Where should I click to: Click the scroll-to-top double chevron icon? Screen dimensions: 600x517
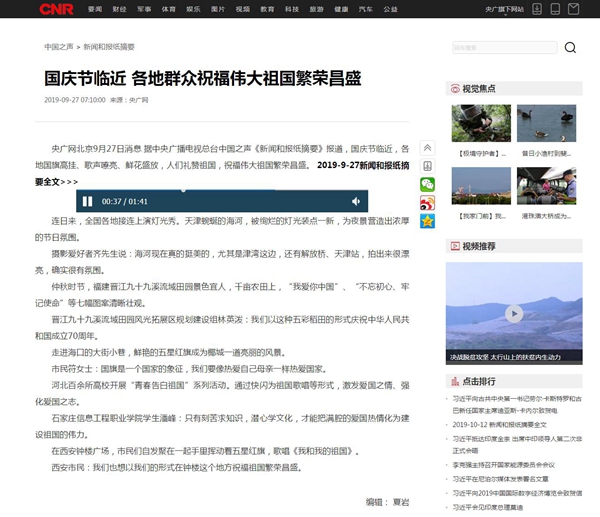(x=427, y=147)
